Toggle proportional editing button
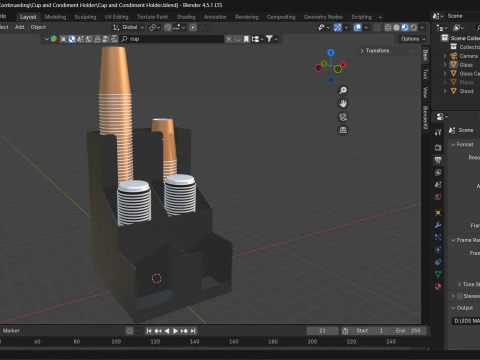Viewport: 480px width, 360px height. (x=193, y=27)
